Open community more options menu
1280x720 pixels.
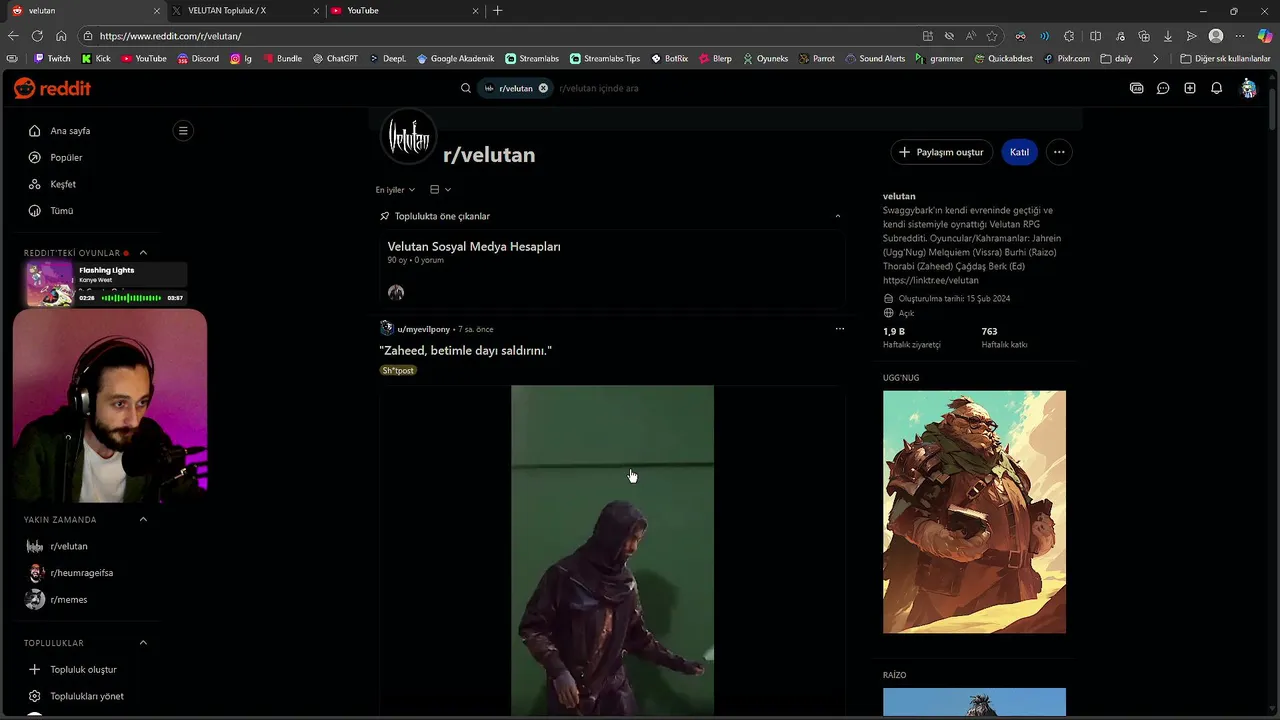(1059, 152)
